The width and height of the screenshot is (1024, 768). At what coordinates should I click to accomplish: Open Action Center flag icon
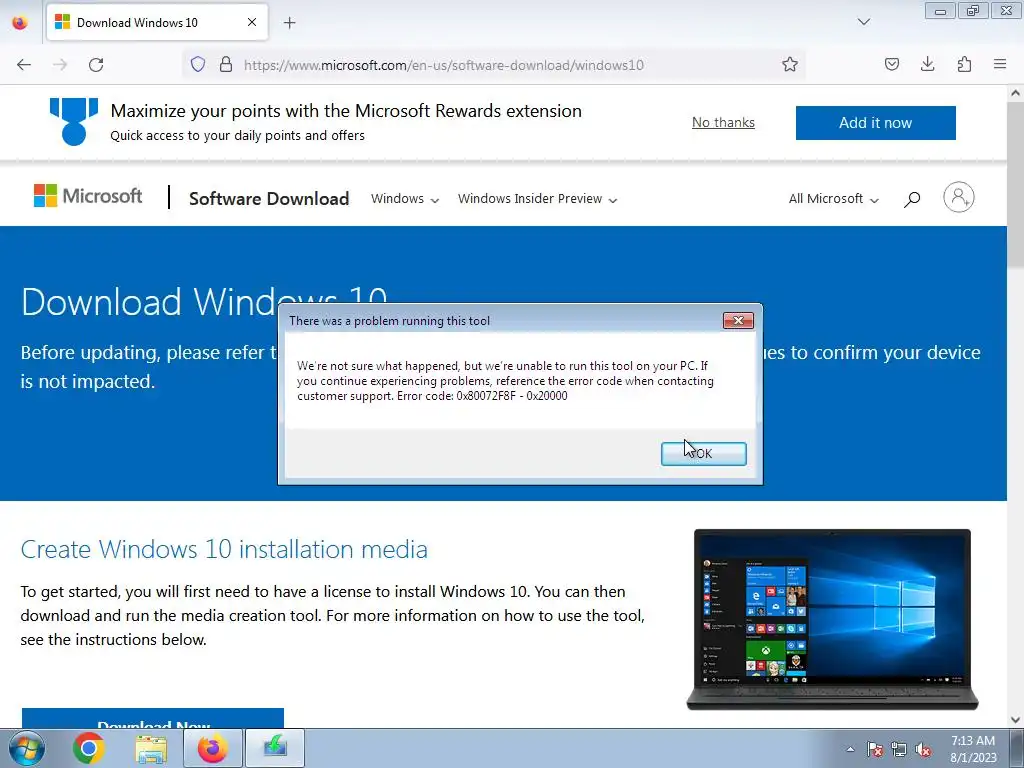[874, 749]
